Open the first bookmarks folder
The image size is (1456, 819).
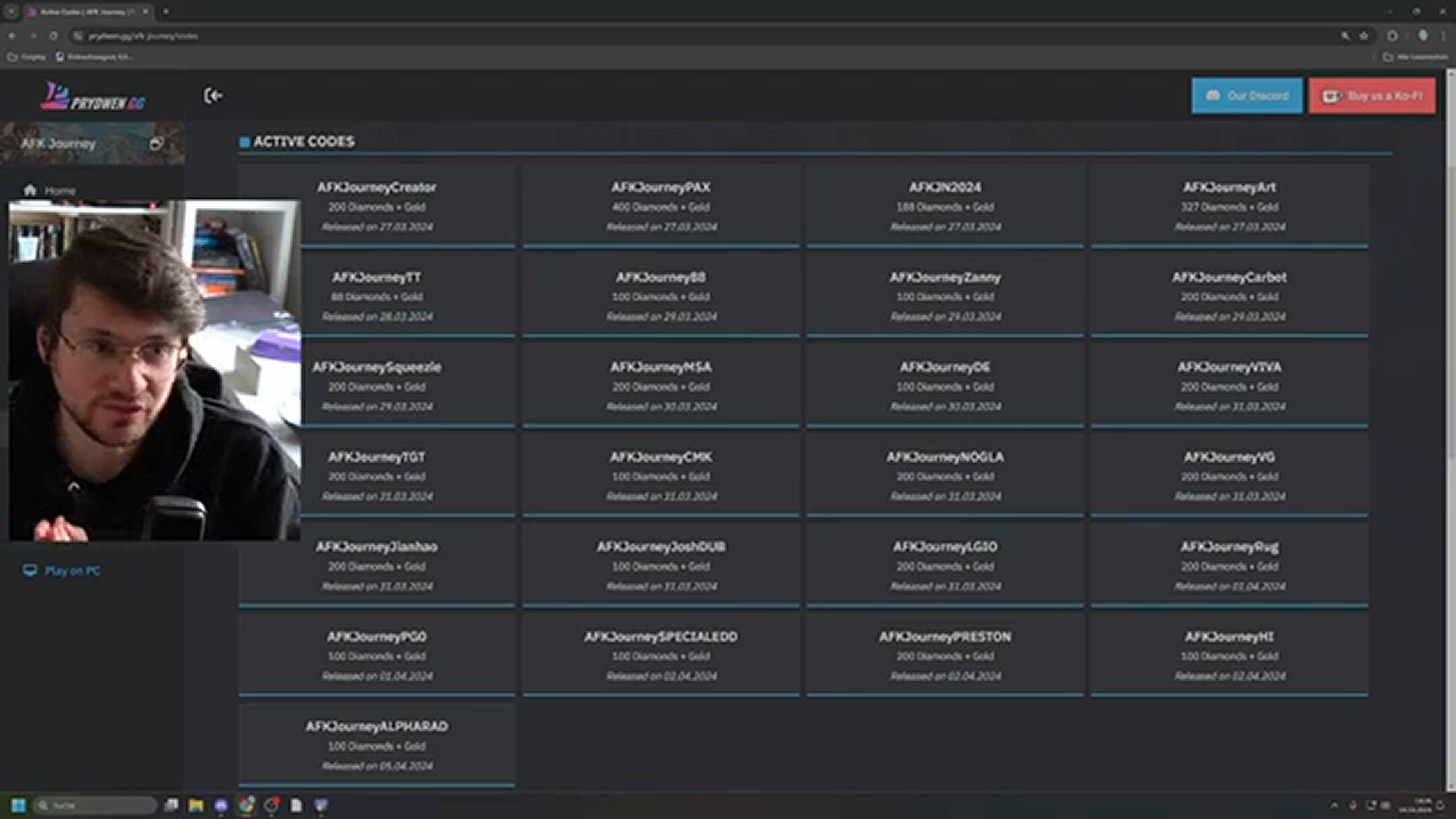(27, 57)
